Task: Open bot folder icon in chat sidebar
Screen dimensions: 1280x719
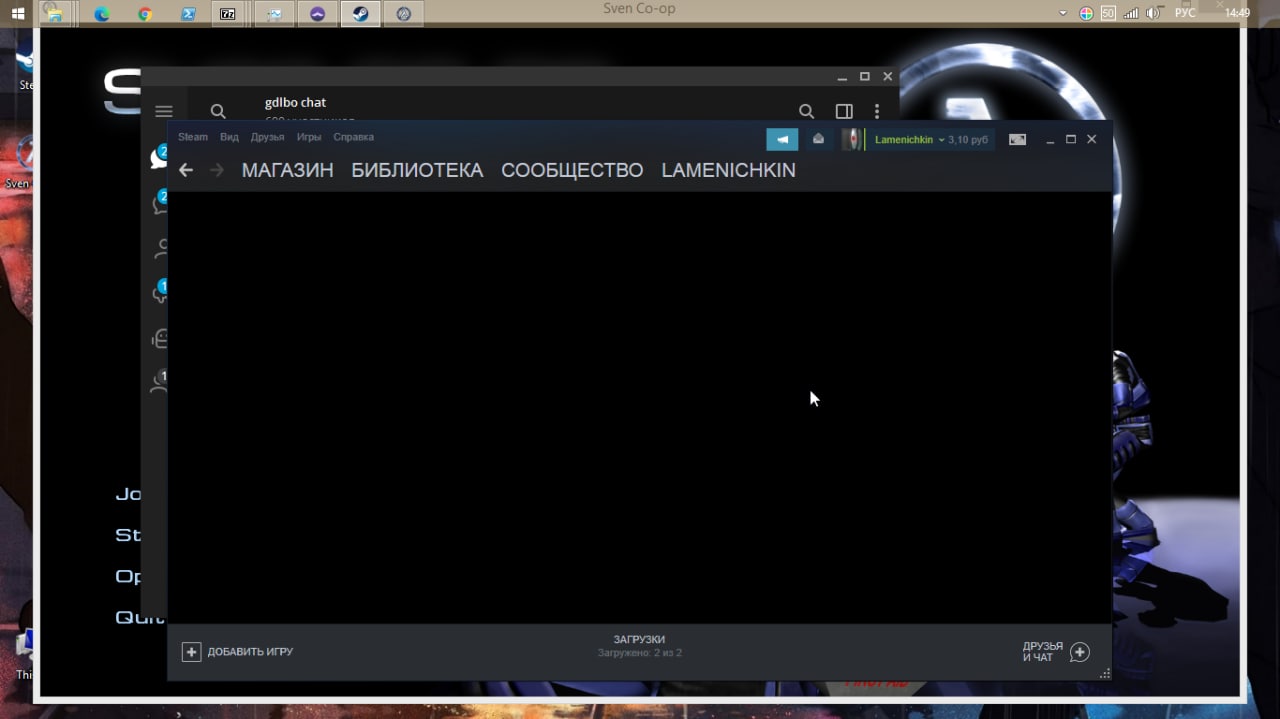Action: [x=159, y=339]
